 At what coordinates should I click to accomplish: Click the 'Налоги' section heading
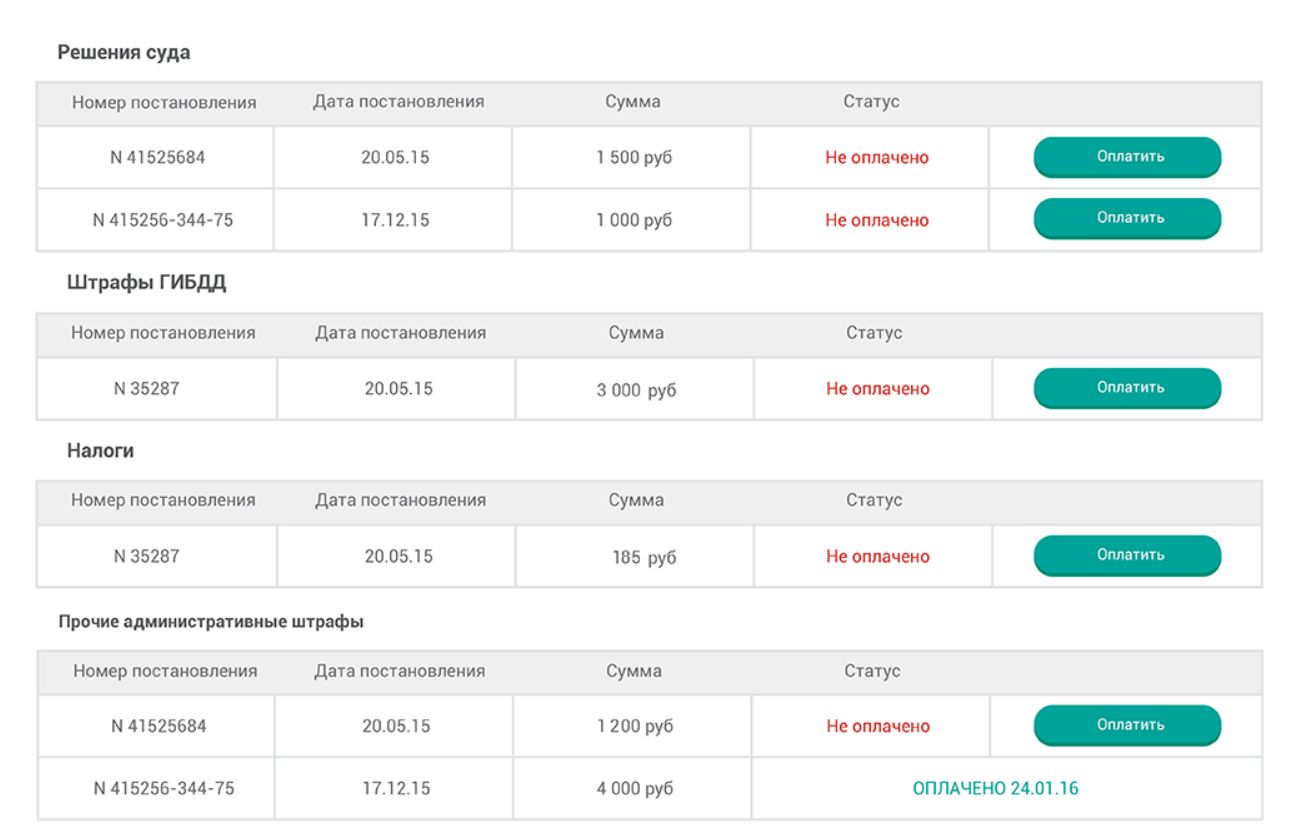100,451
